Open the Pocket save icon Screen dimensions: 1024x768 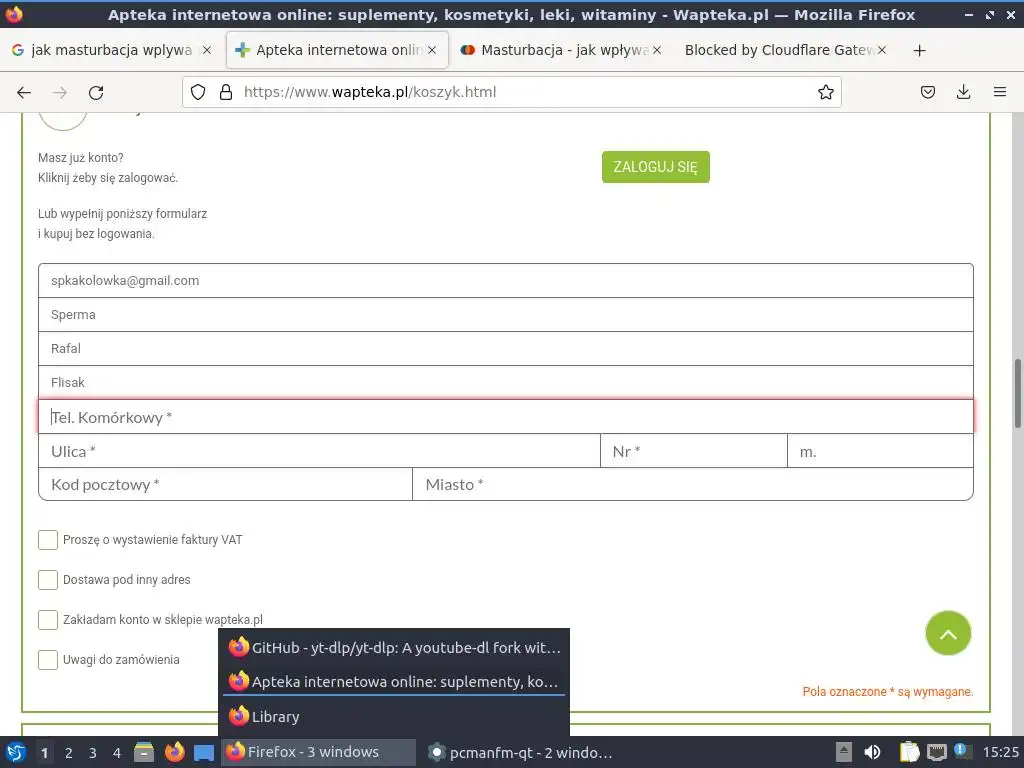pyautogui.click(x=928, y=92)
